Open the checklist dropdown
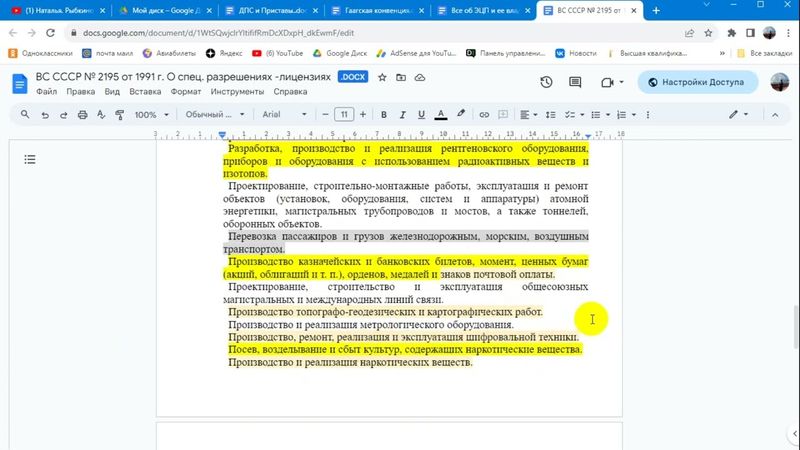 click(x=582, y=115)
